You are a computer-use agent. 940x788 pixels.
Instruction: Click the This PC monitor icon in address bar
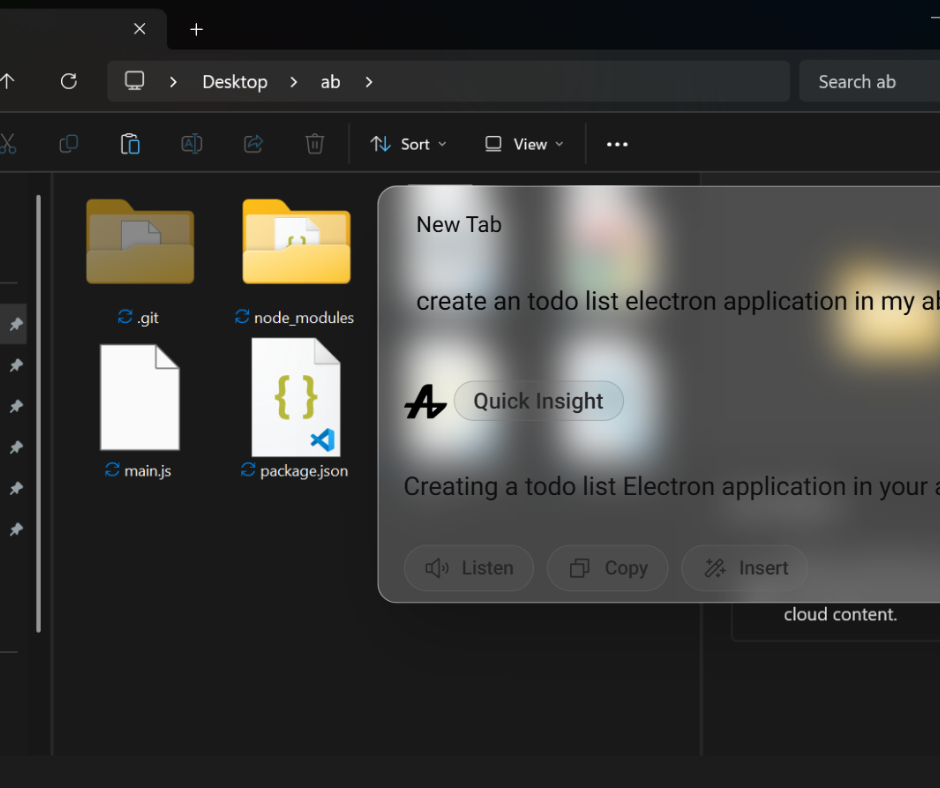point(135,82)
